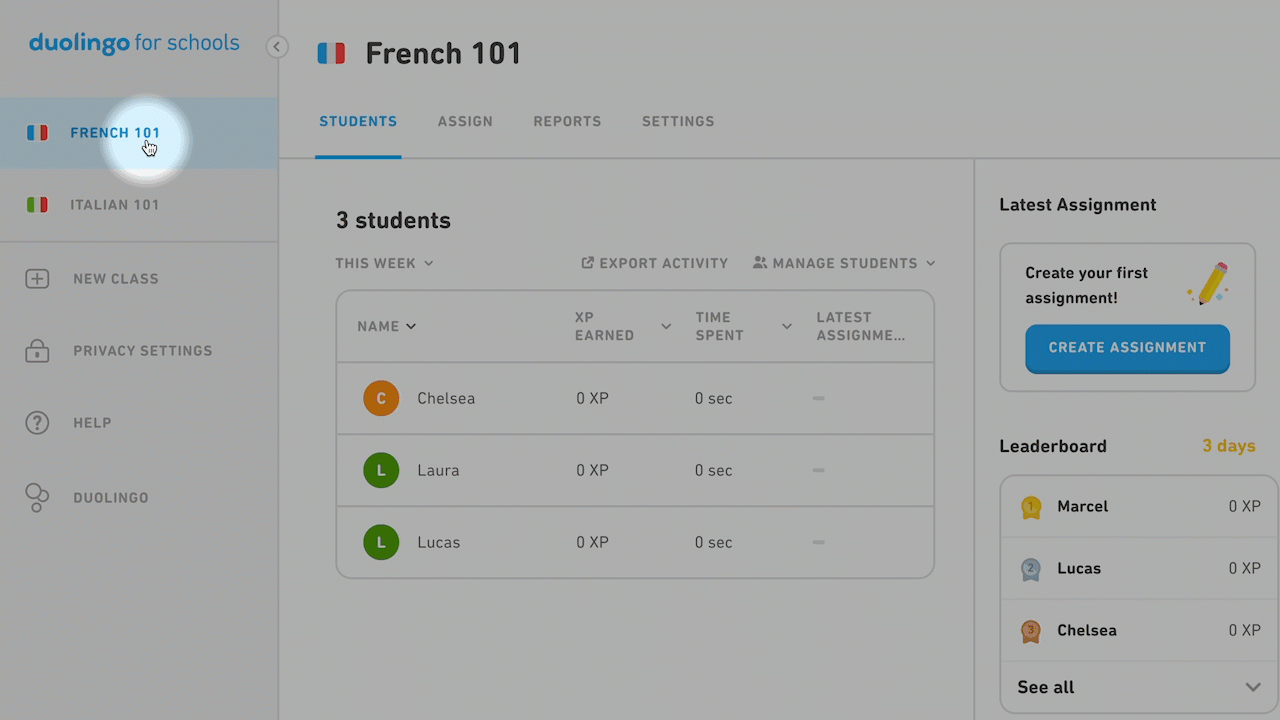Open Privacy Settings lock icon
The width and height of the screenshot is (1280, 720).
pos(37,351)
